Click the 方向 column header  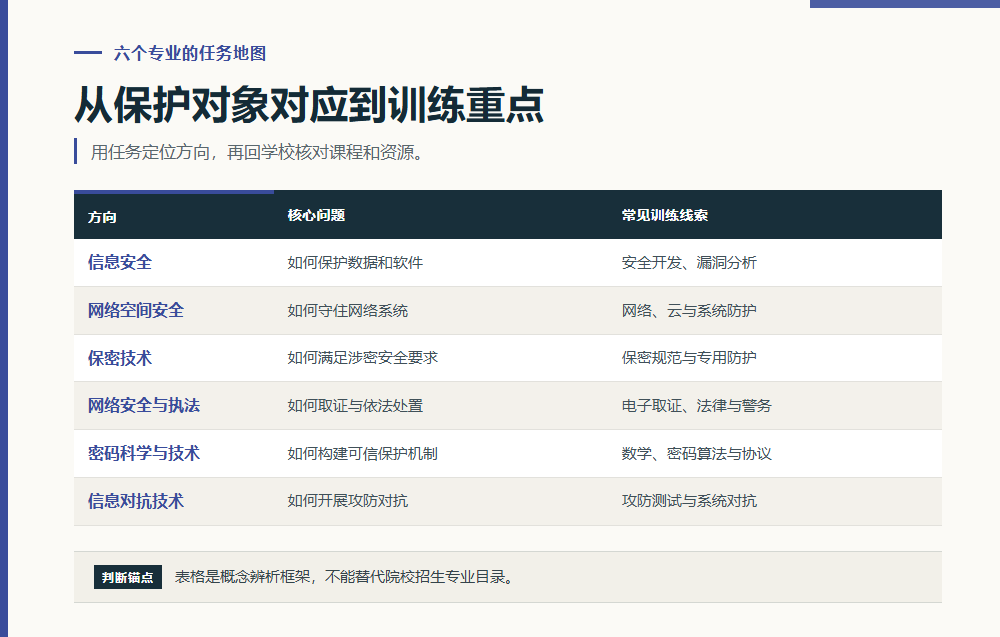click(102, 217)
